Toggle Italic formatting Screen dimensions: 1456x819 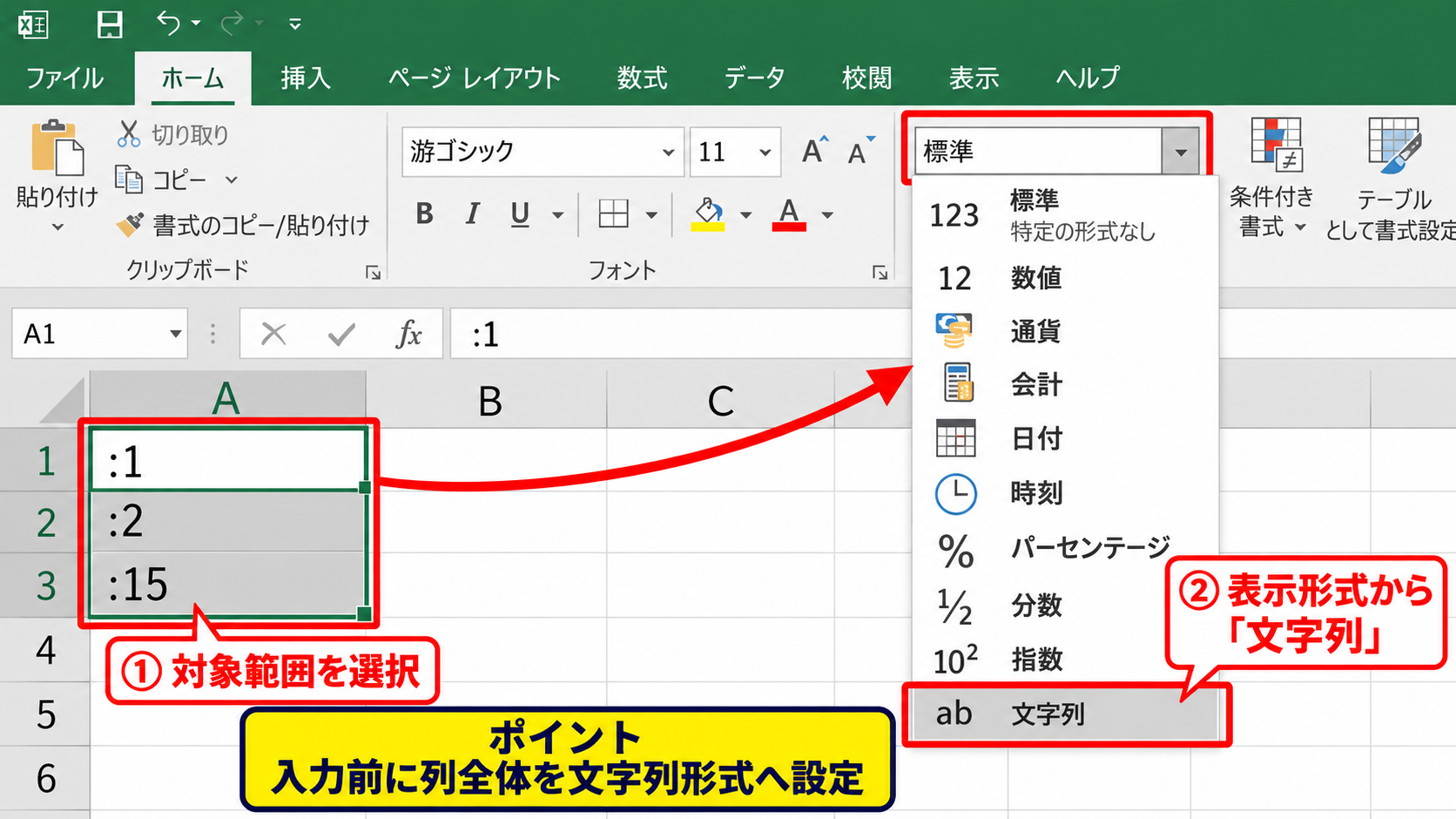[x=472, y=213]
